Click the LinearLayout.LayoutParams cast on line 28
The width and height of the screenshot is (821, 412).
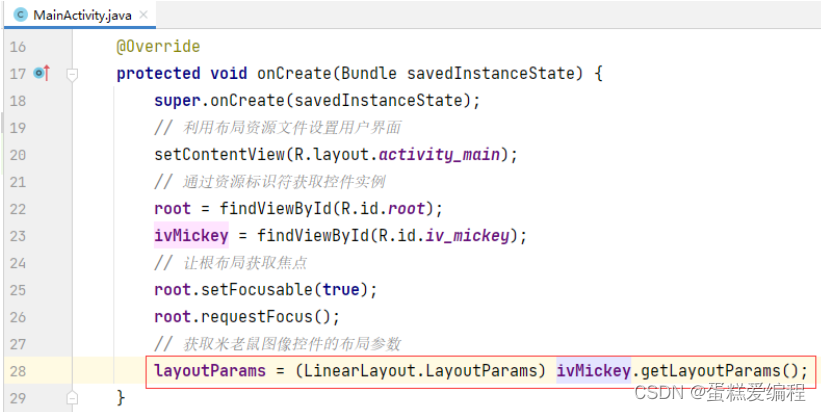coord(420,371)
